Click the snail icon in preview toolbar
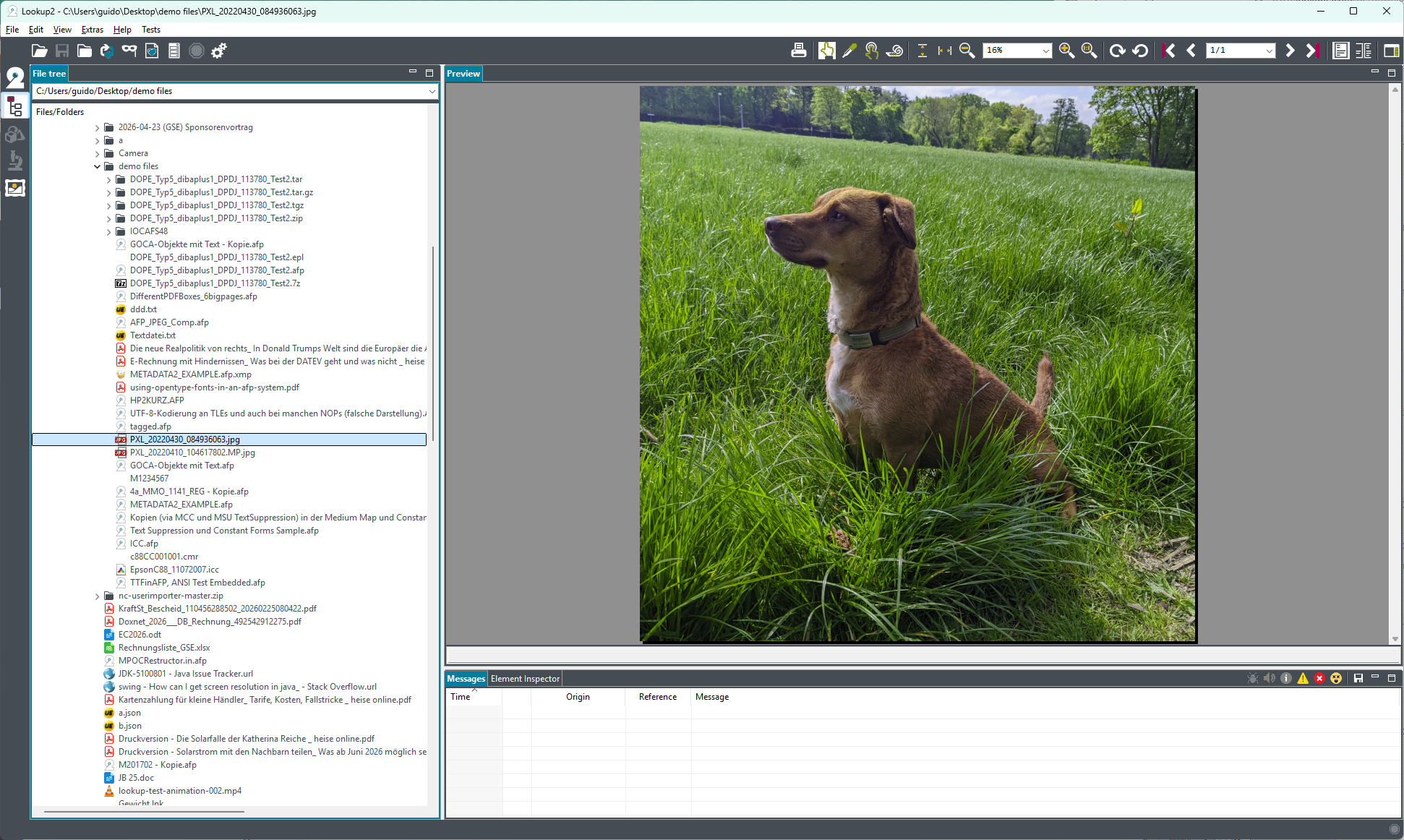1404x840 pixels. tap(895, 51)
